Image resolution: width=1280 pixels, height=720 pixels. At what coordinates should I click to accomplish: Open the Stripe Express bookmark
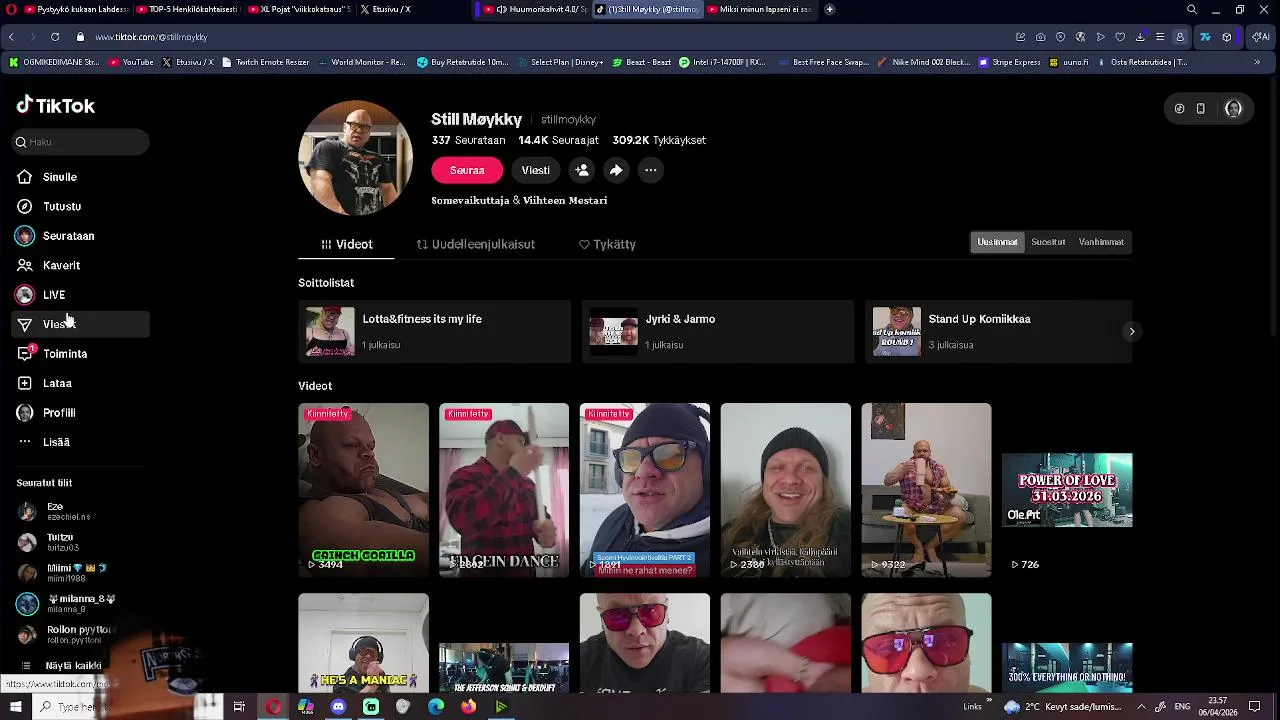click(x=1010, y=62)
